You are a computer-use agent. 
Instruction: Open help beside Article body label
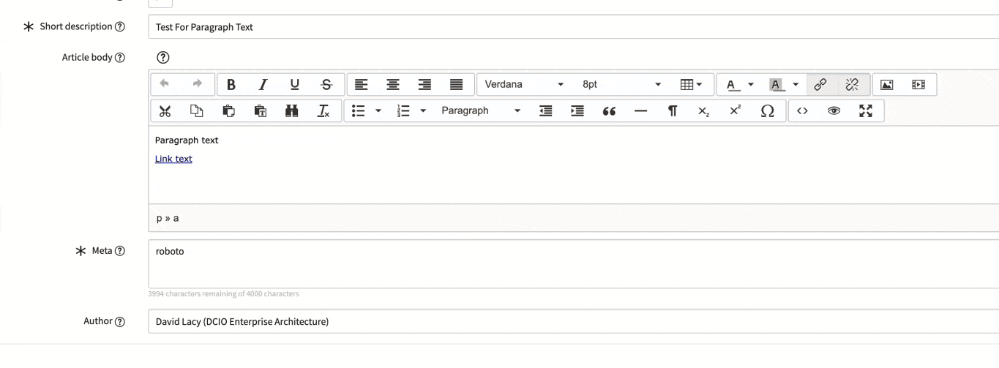click(x=120, y=57)
